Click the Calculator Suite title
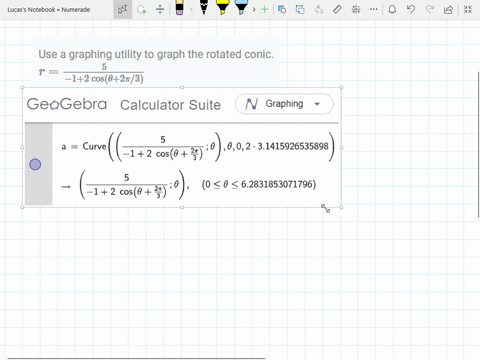 (x=170, y=105)
